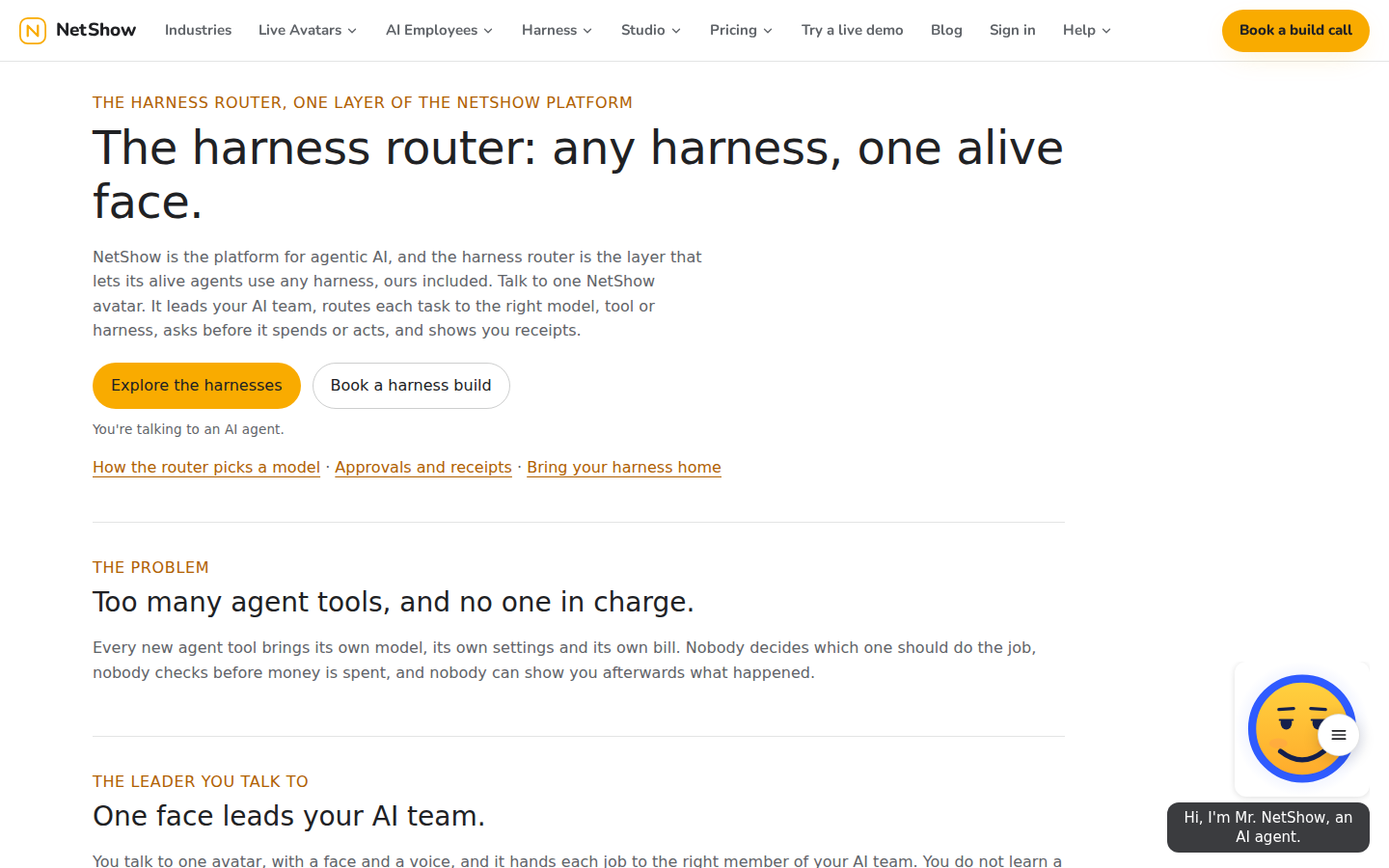Click the main harness router headline
The height and width of the screenshot is (868, 1389).
coord(578,175)
